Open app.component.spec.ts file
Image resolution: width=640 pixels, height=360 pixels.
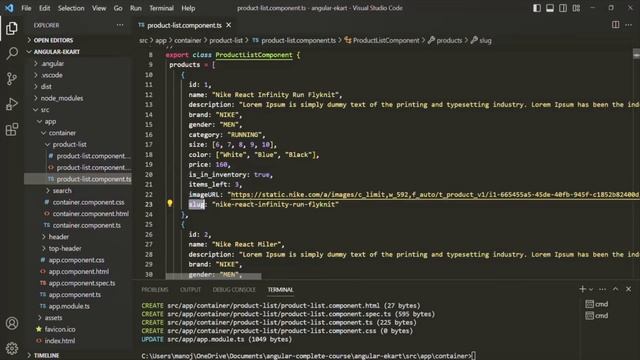point(82,283)
